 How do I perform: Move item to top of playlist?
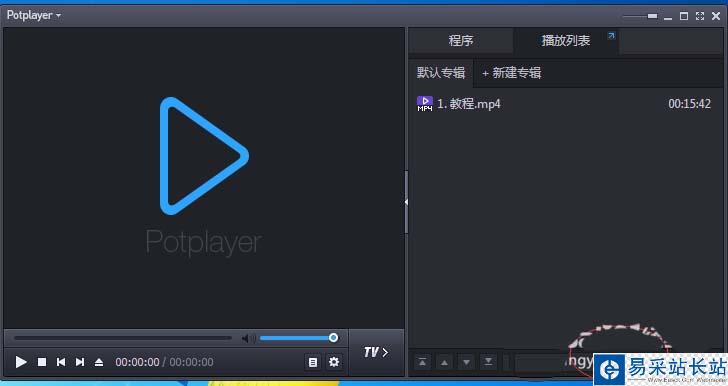click(x=422, y=362)
